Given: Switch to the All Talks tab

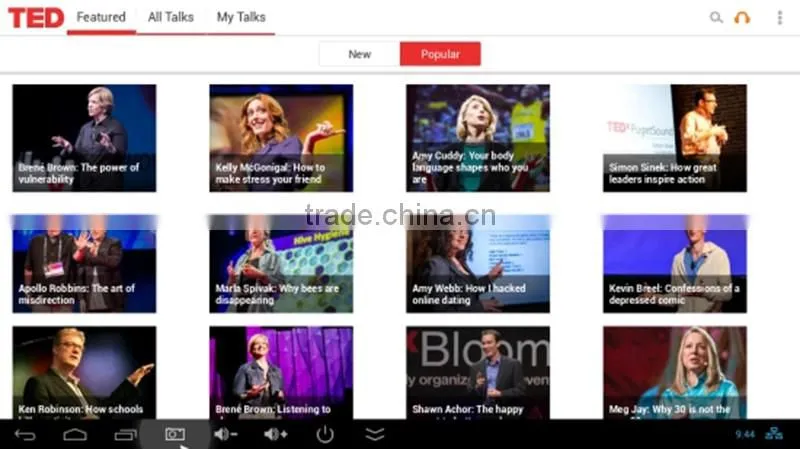Looking at the screenshot, I should click(x=171, y=17).
